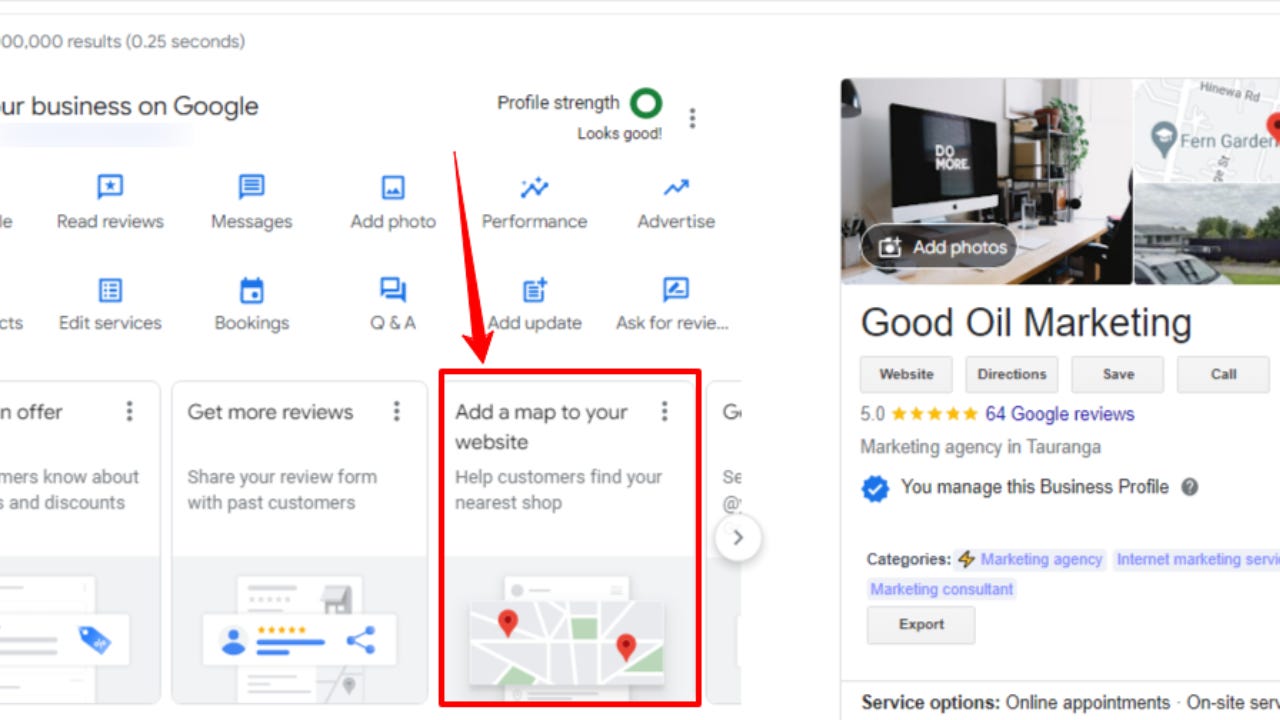Image resolution: width=1280 pixels, height=720 pixels.
Task: Open menu beside Profile strength
Action: (692, 119)
